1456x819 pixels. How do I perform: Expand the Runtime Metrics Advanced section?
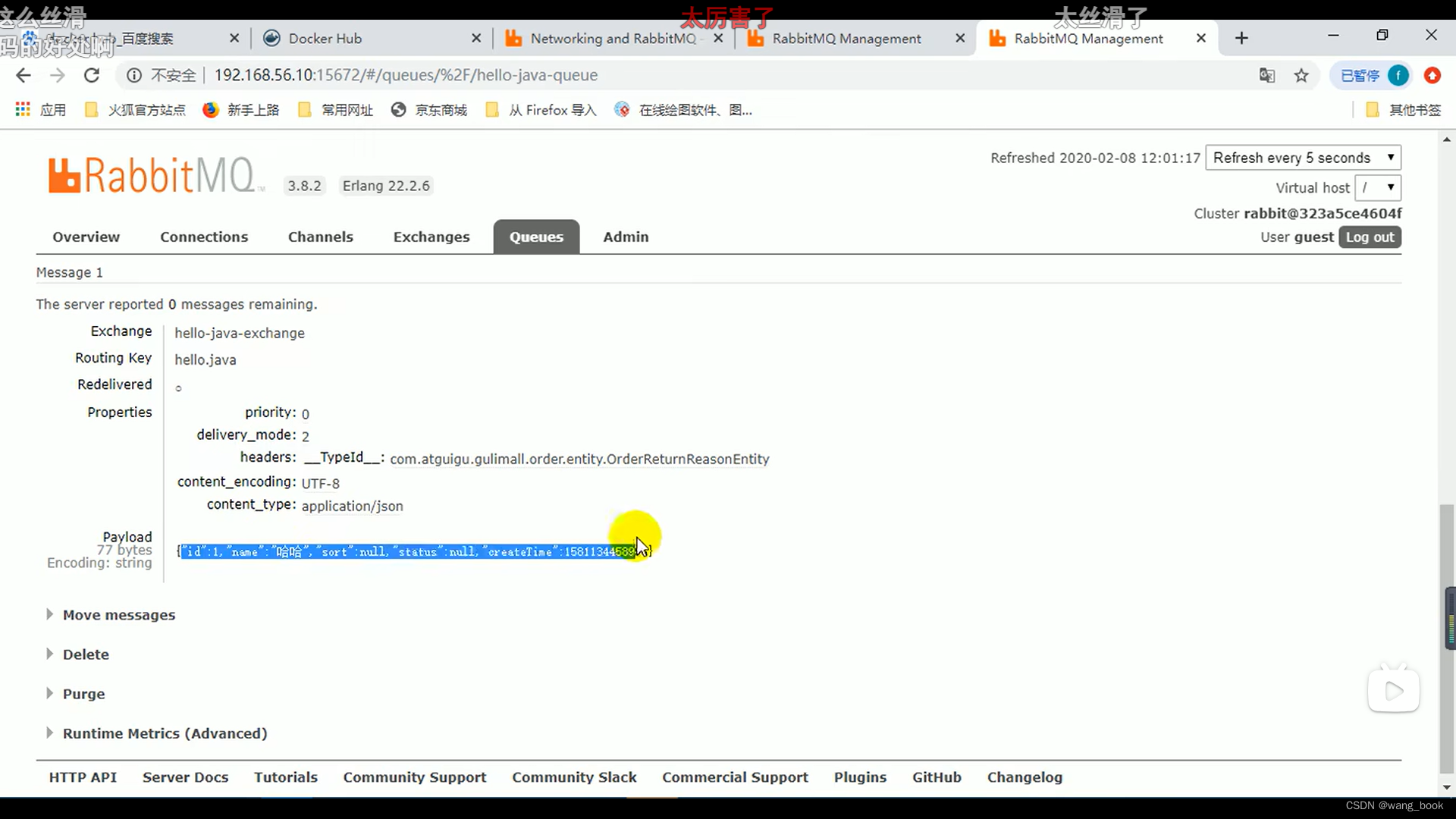pyautogui.click(x=164, y=733)
